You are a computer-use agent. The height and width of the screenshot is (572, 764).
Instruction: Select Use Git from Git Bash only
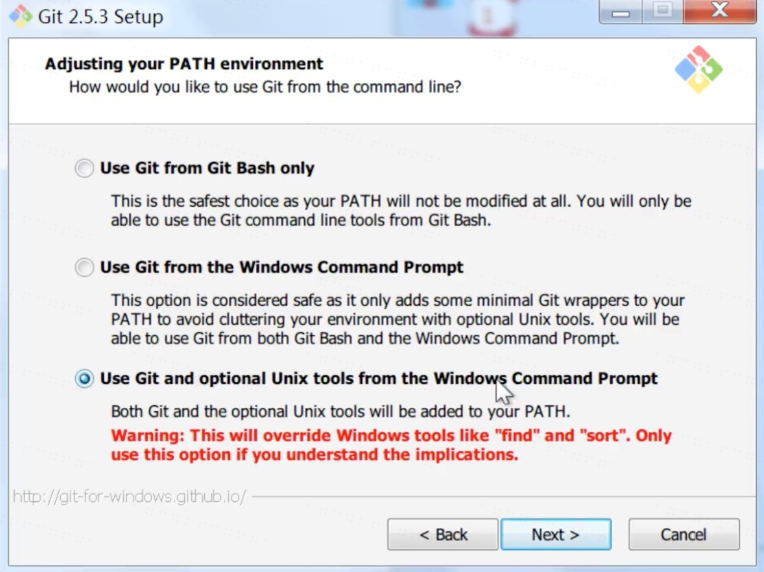tap(84, 168)
